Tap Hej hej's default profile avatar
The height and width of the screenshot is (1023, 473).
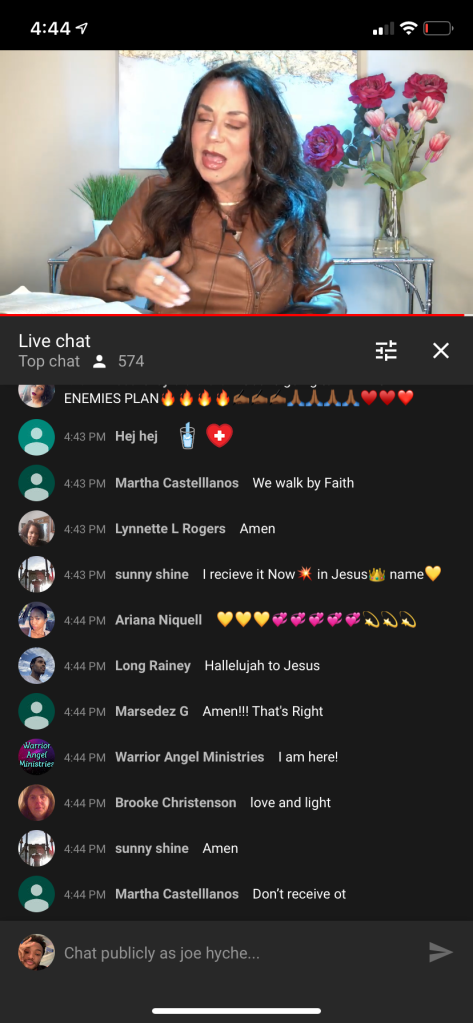pos(37,437)
